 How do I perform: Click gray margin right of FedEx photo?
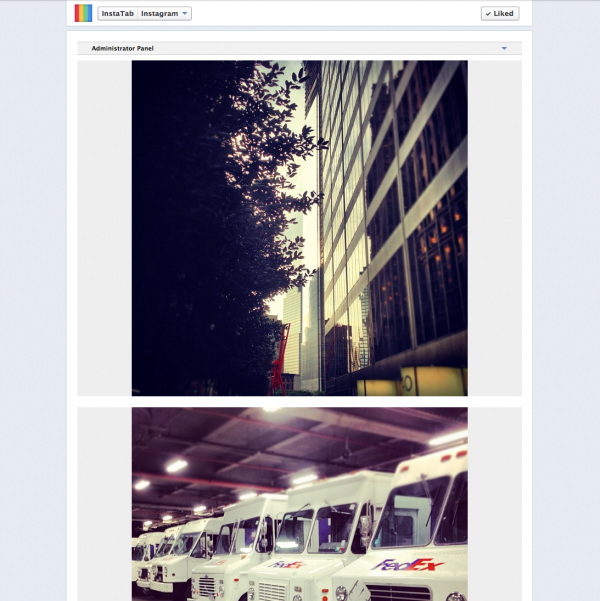click(x=495, y=504)
